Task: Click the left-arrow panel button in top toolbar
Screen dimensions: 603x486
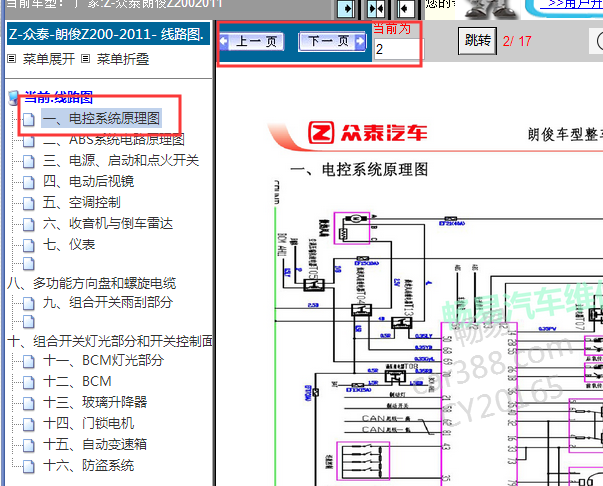Action: click(x=405, y=8)
